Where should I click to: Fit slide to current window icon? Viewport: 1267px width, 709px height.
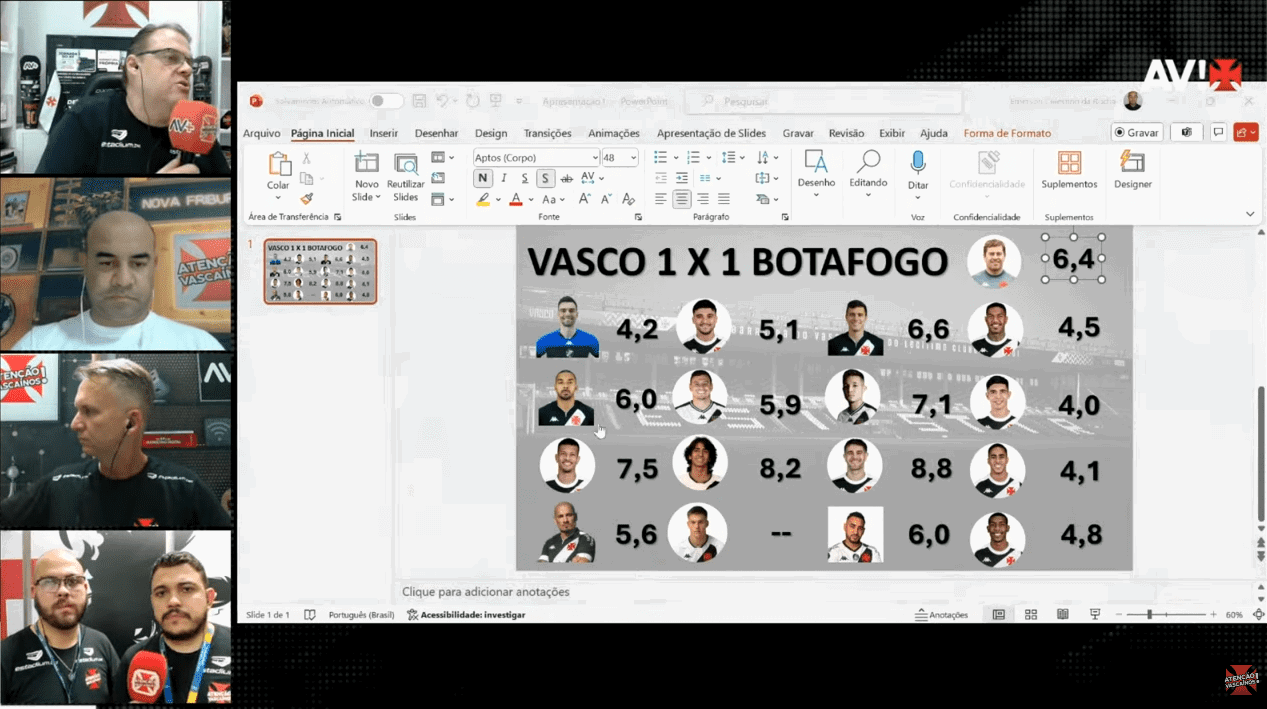pos(1258,614)
